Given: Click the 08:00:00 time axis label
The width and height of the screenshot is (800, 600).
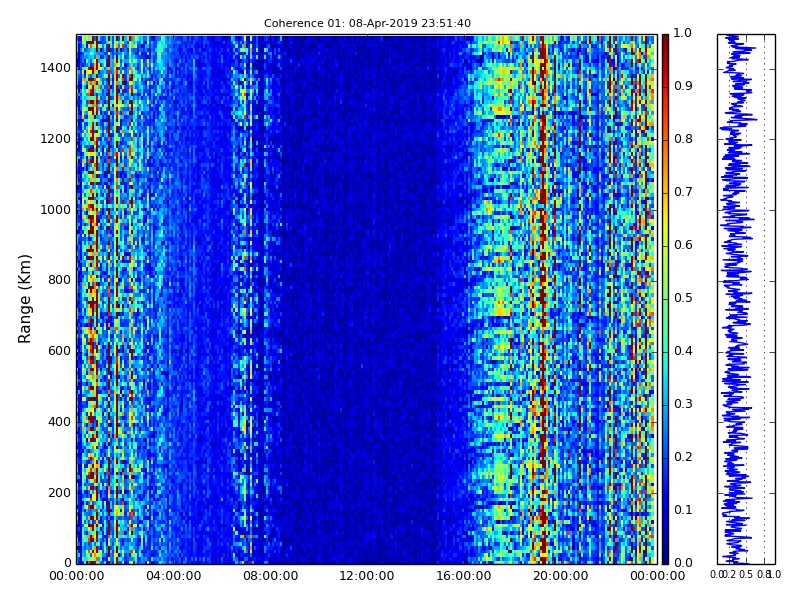Looking at the screenshot, I should pos(270,576).
